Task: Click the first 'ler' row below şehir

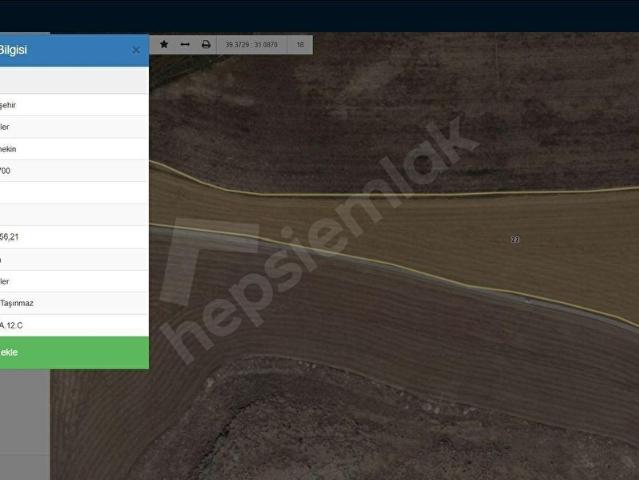Action: 74,127
